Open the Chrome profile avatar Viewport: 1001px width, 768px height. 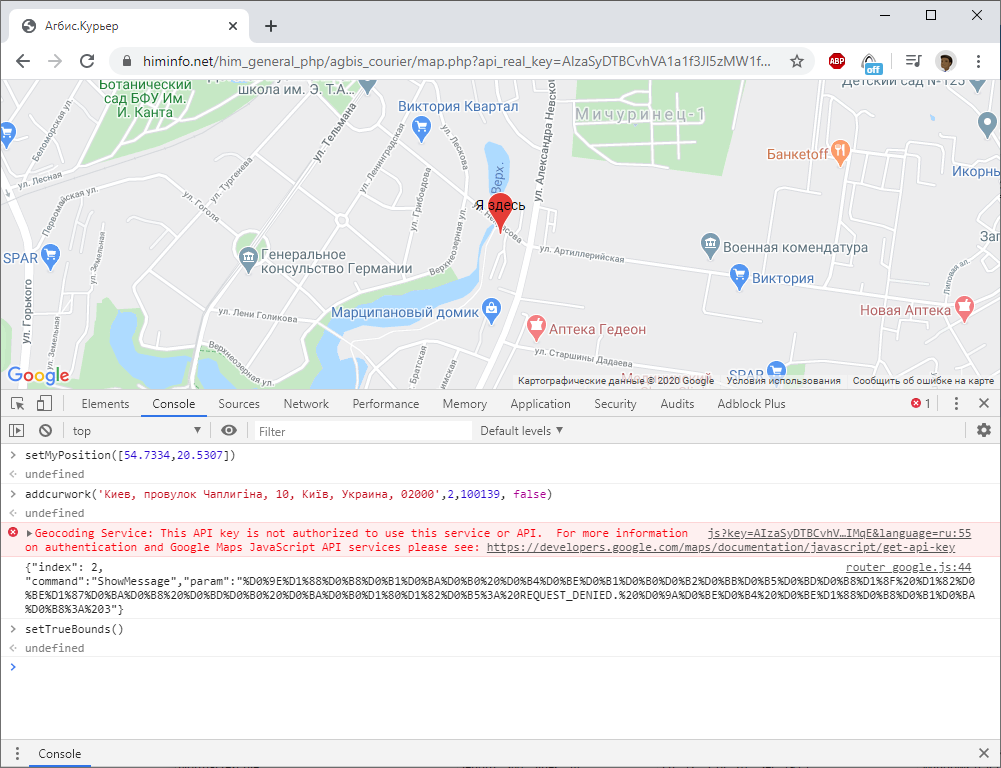(x=945, y=61)
